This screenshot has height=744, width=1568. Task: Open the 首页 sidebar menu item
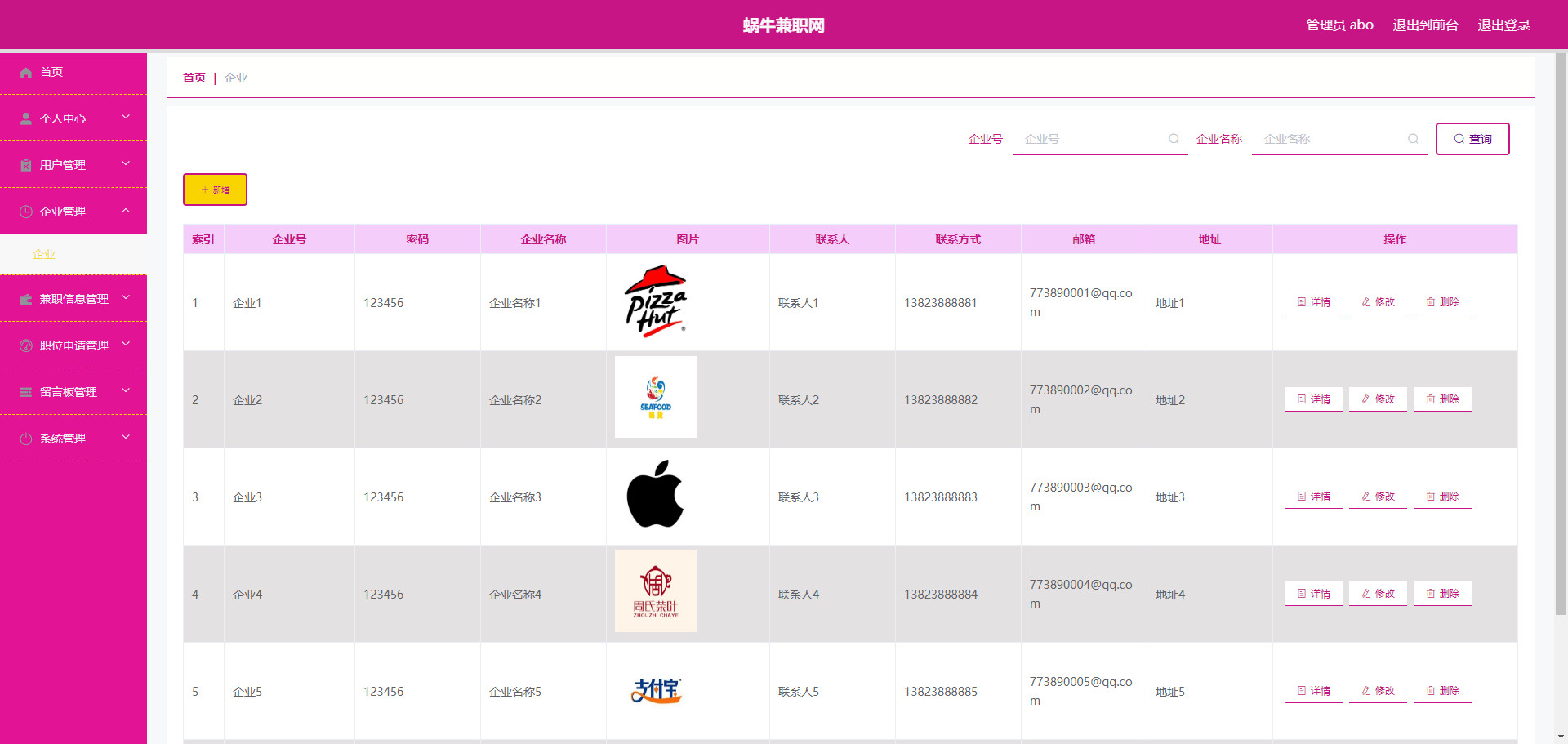tap(73, 72)
